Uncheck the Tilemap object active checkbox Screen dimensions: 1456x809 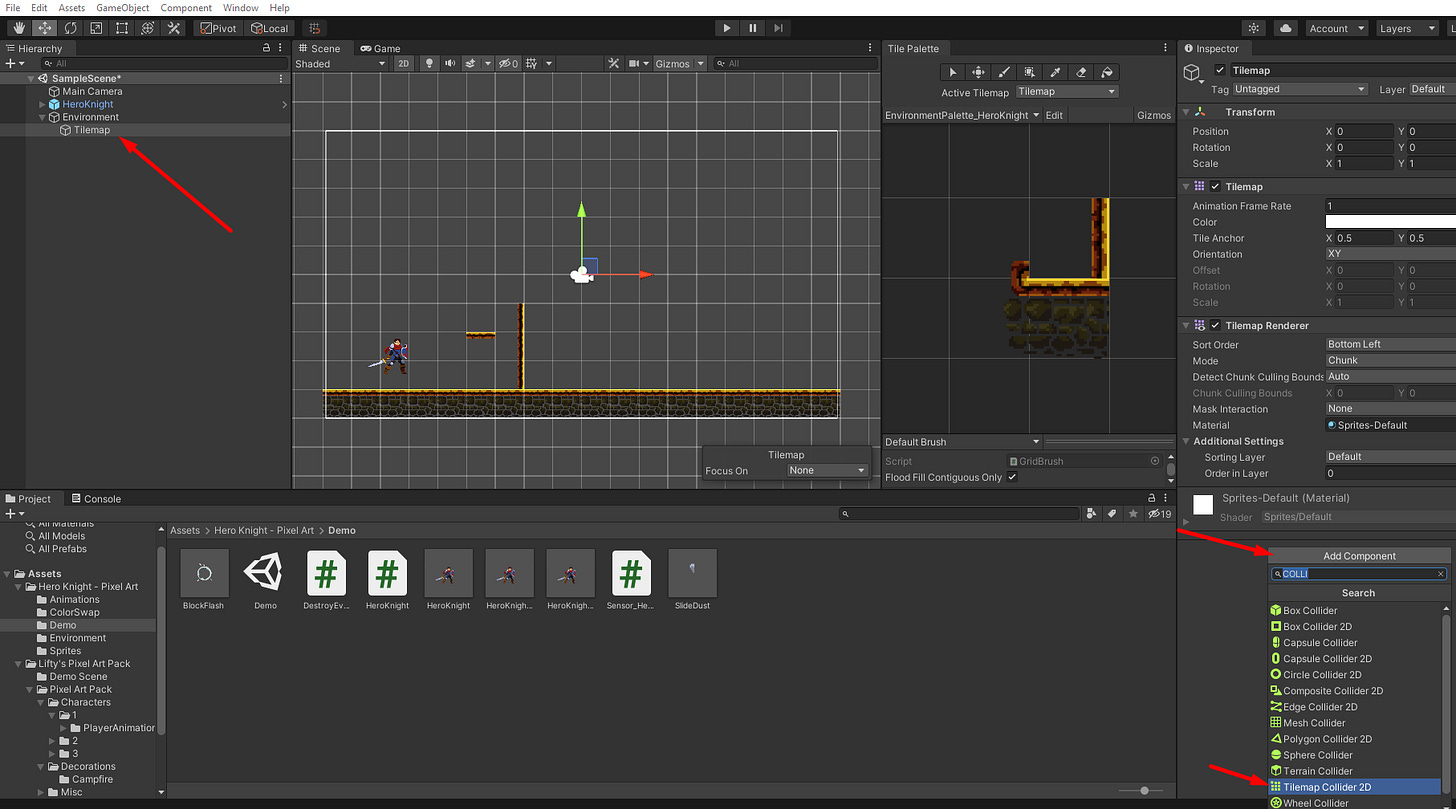pyautogui.click(x=1219, y=70)
